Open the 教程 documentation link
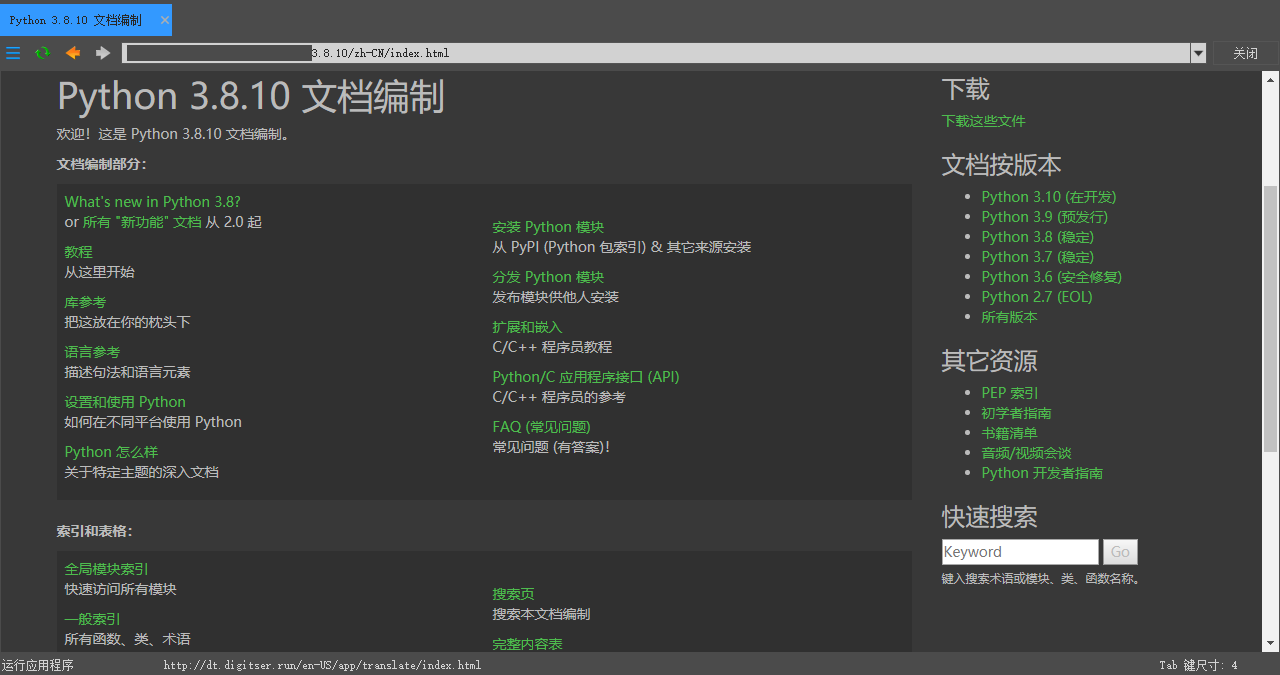Viewport: 1280px width, 675px height. pos(78,251)
